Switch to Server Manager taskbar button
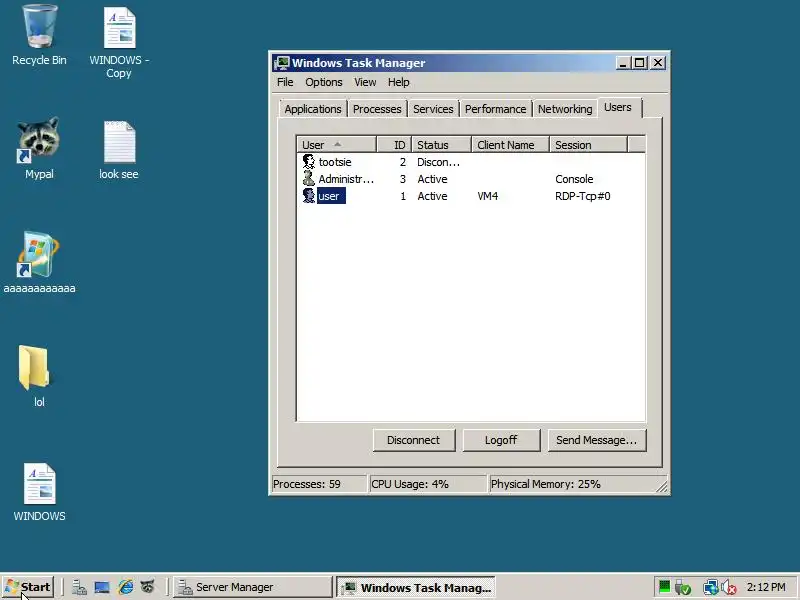800x600 pixels. [252, 587]
